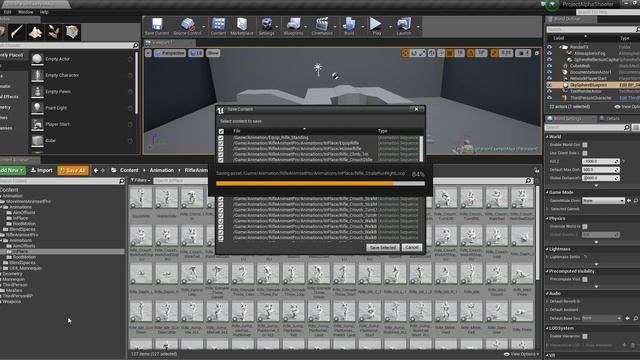640x360 pixels.
Task: Hide SkySphereBlueprint with eye icon
Action: pyautogui.click(x=549, y=85)
